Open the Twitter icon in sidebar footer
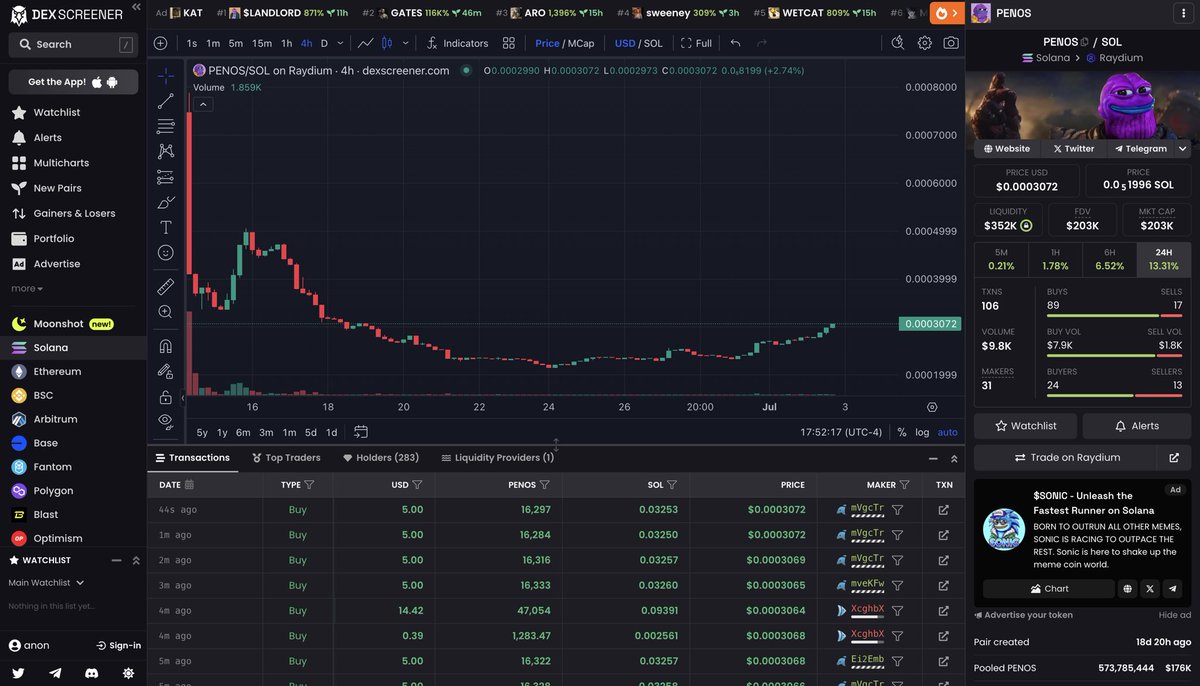This screenshot has height=686, width=1200. click(x=18, y=674)
